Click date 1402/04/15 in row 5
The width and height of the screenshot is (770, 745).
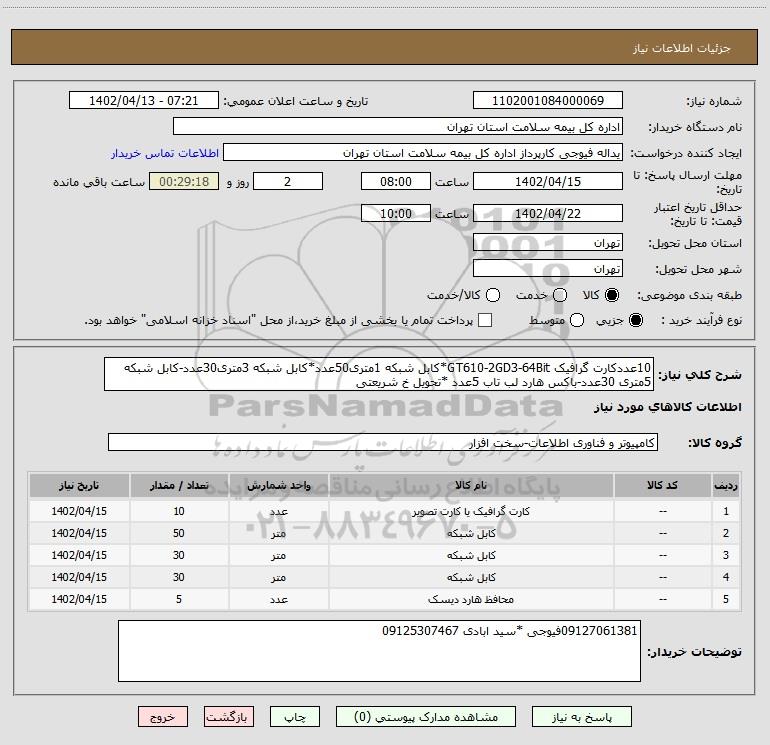79,600
